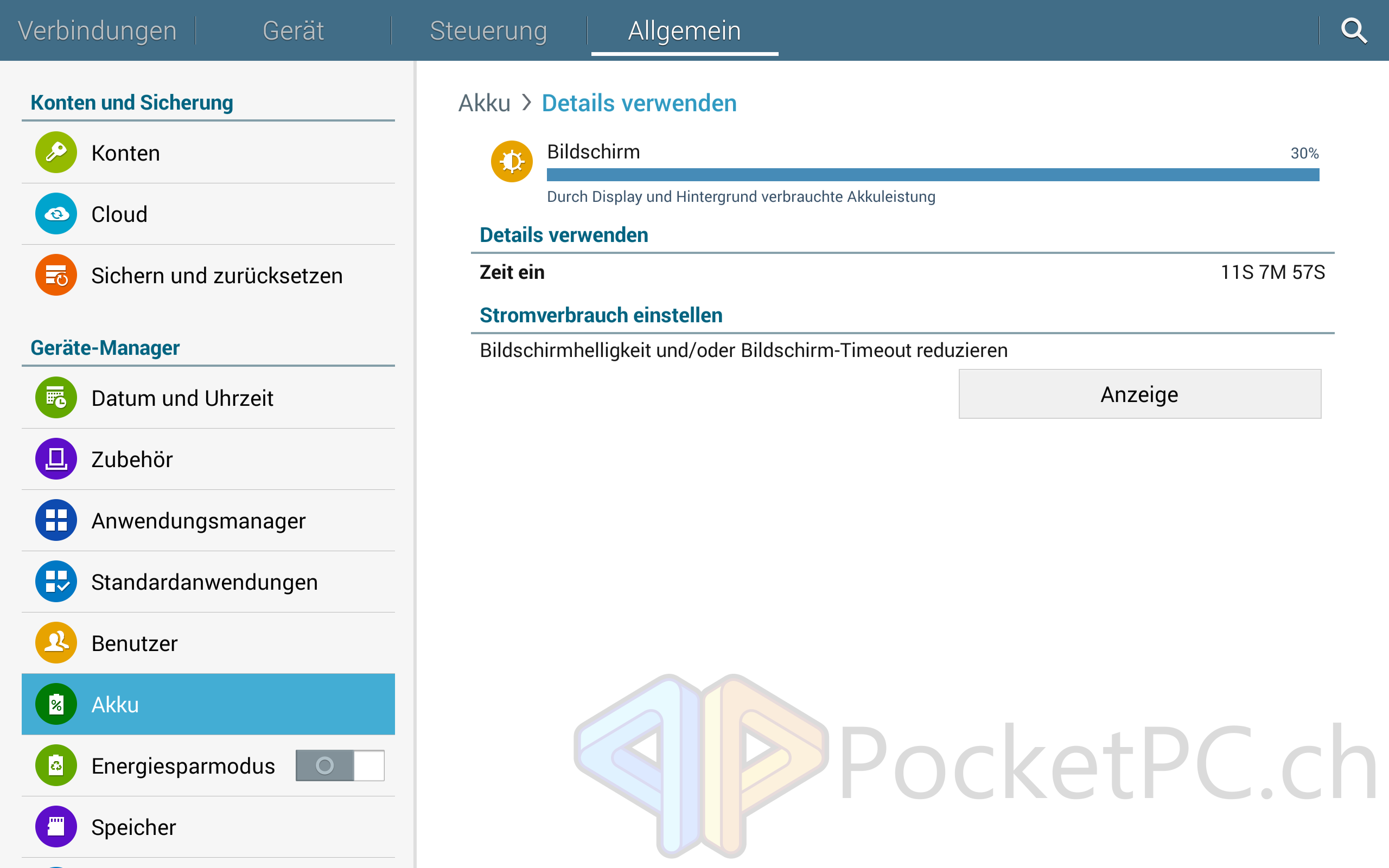This screenshot has height=868, width=1389.
Task: Click the Stromverbrauch einstellen header
Action: pyautogui.click(x=601, y=315)
